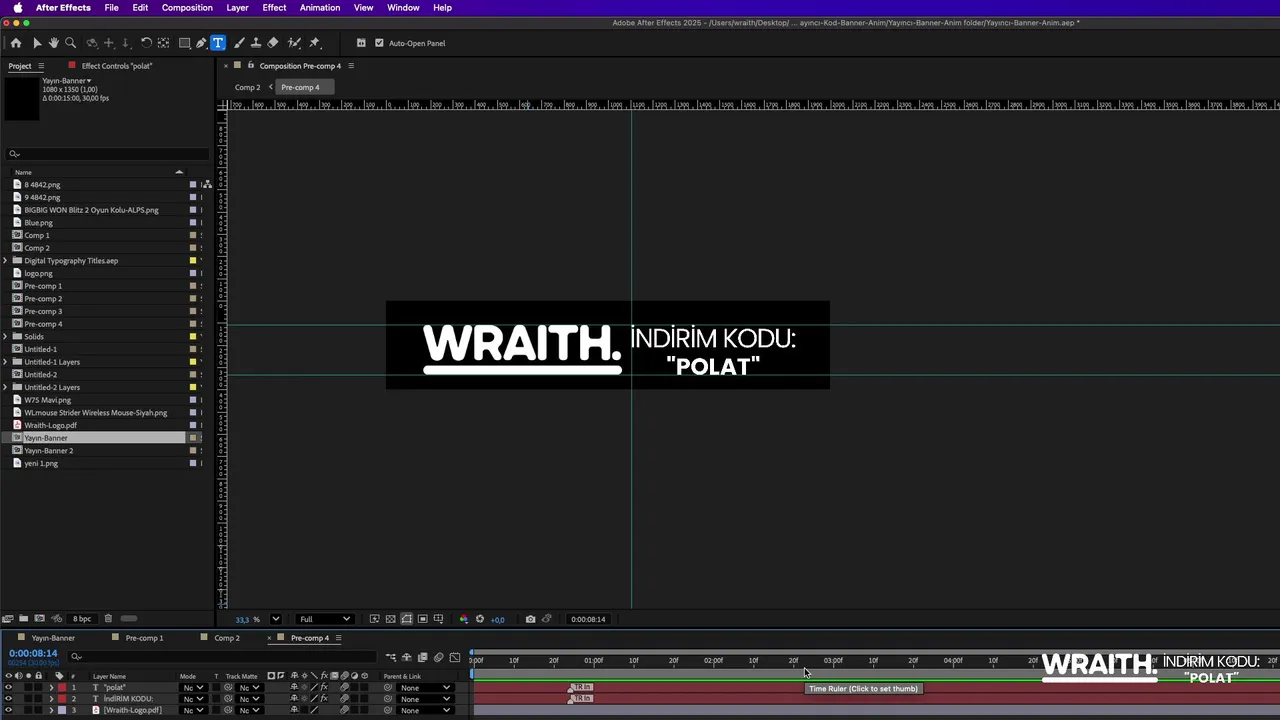
Task: Click the viewer time display 0:00:08:14
Action: point(588,619)
